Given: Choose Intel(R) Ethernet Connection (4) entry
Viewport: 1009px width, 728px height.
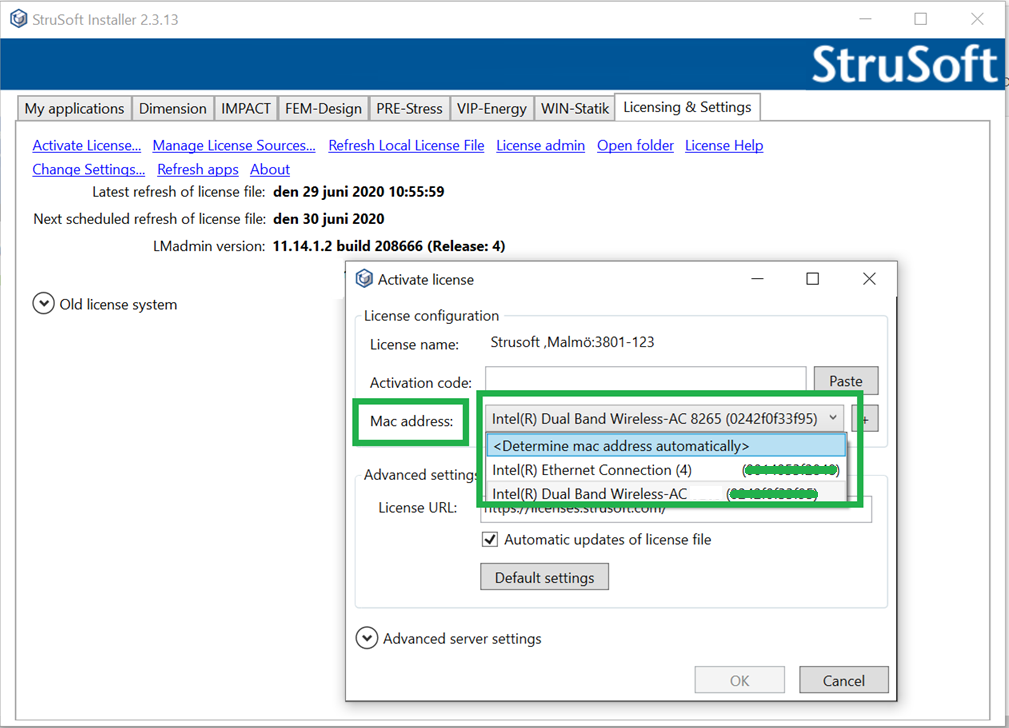Looking at the screenshot, I should (666, 471).
